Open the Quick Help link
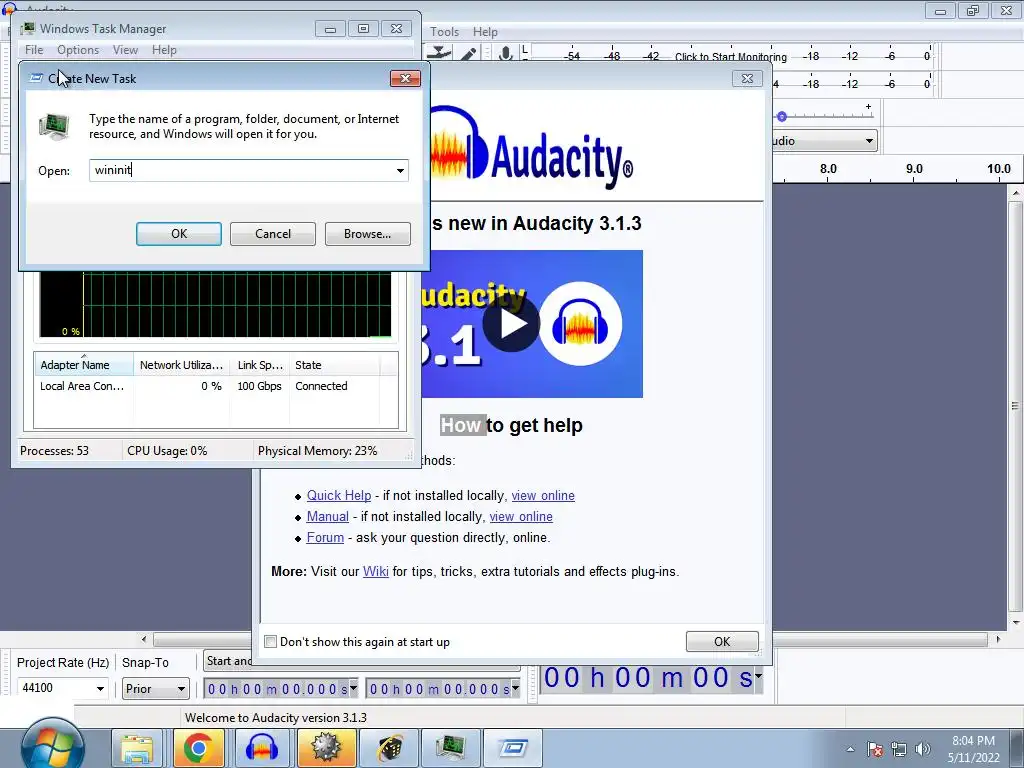The width and height of the screenshot is (1024, 768). (x=339, y=495)
